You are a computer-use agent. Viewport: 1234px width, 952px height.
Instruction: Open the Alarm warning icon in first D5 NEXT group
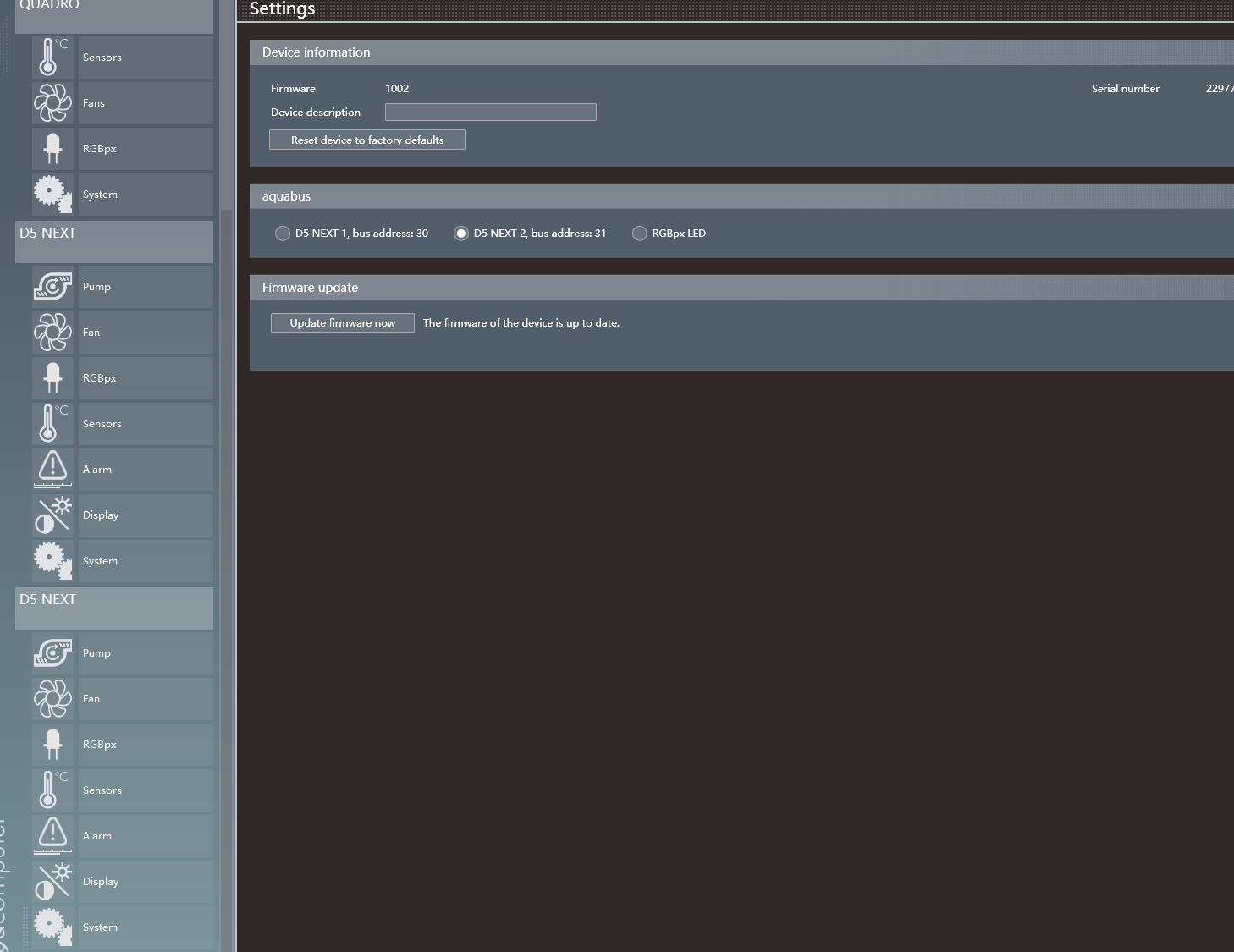pos(52,470)
